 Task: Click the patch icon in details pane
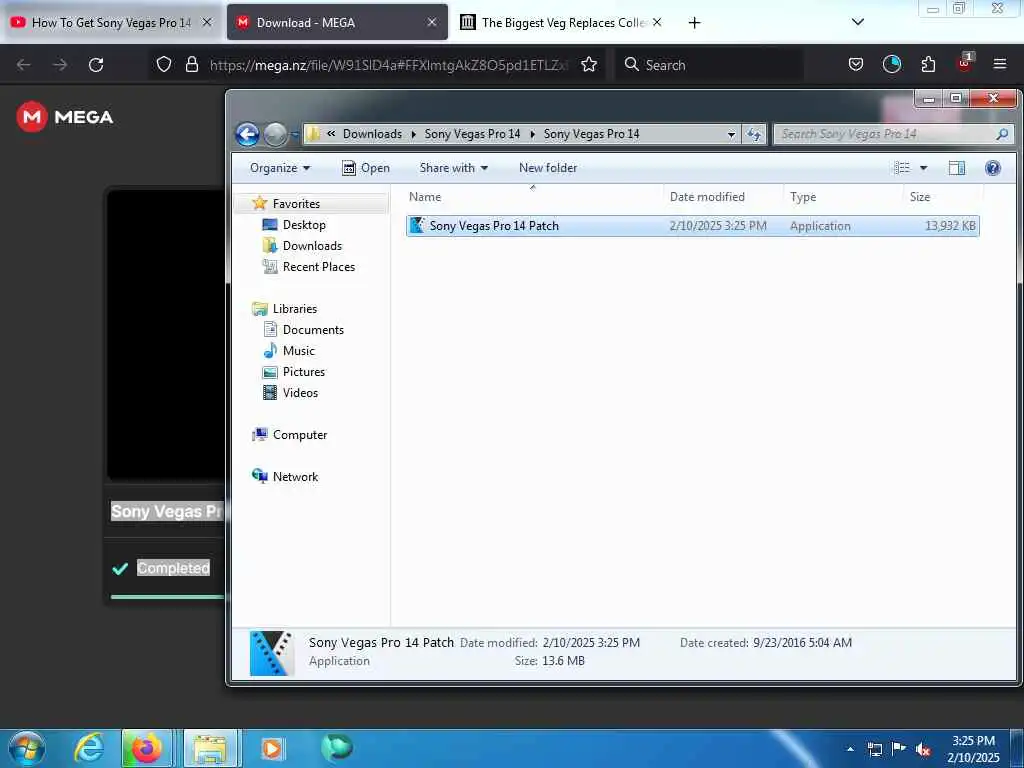(272, 652)
